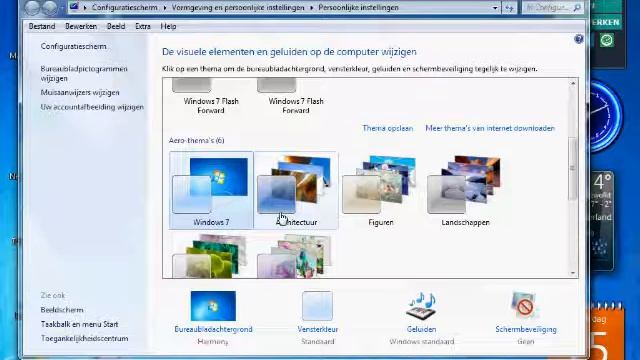This screenshot has width=640, height=360.
Task: Click Vormgeving en persoonlijke instellingen breadcrumb
Action: [238, 7]
